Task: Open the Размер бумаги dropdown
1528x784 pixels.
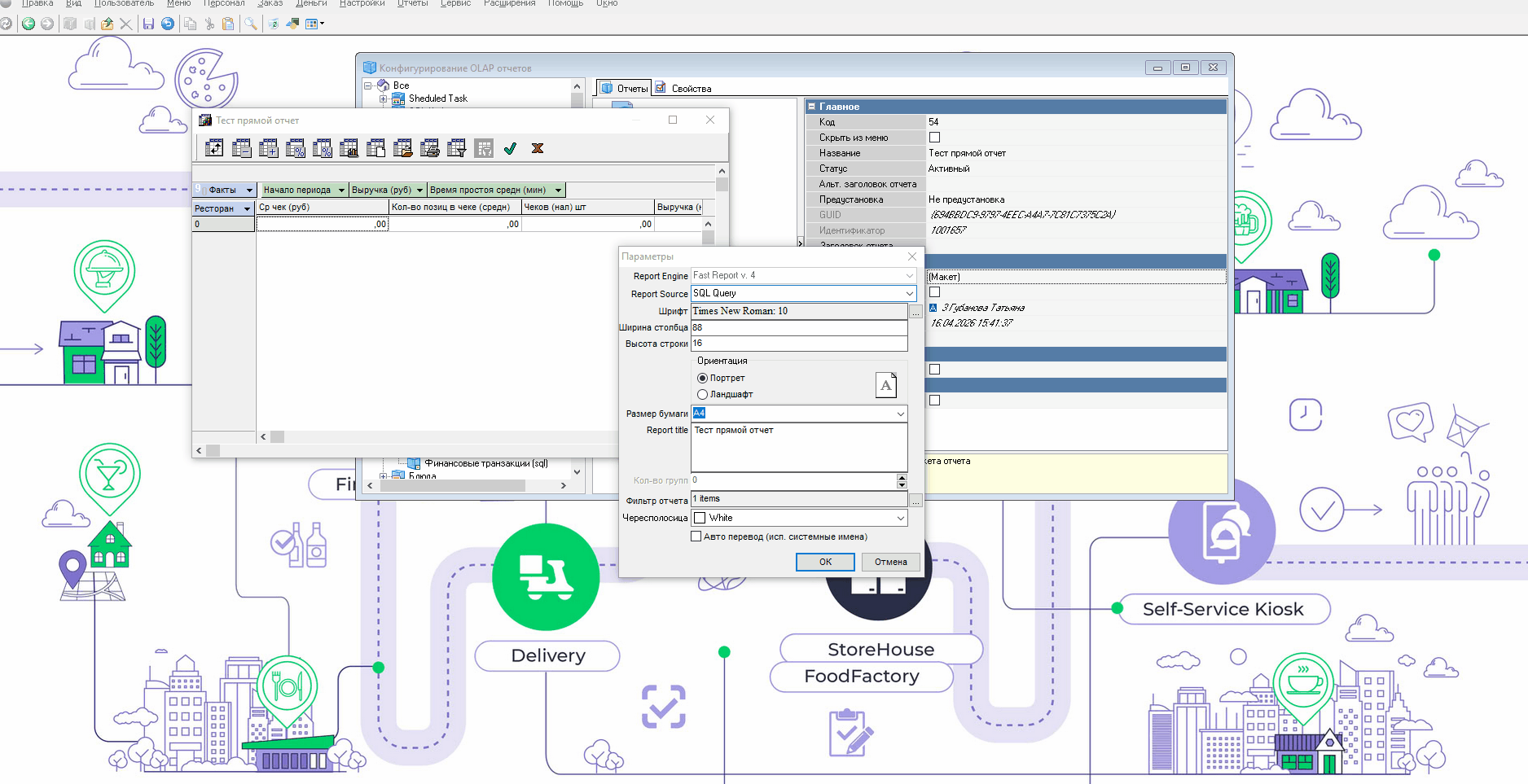Action: click(x=900, y=414)
